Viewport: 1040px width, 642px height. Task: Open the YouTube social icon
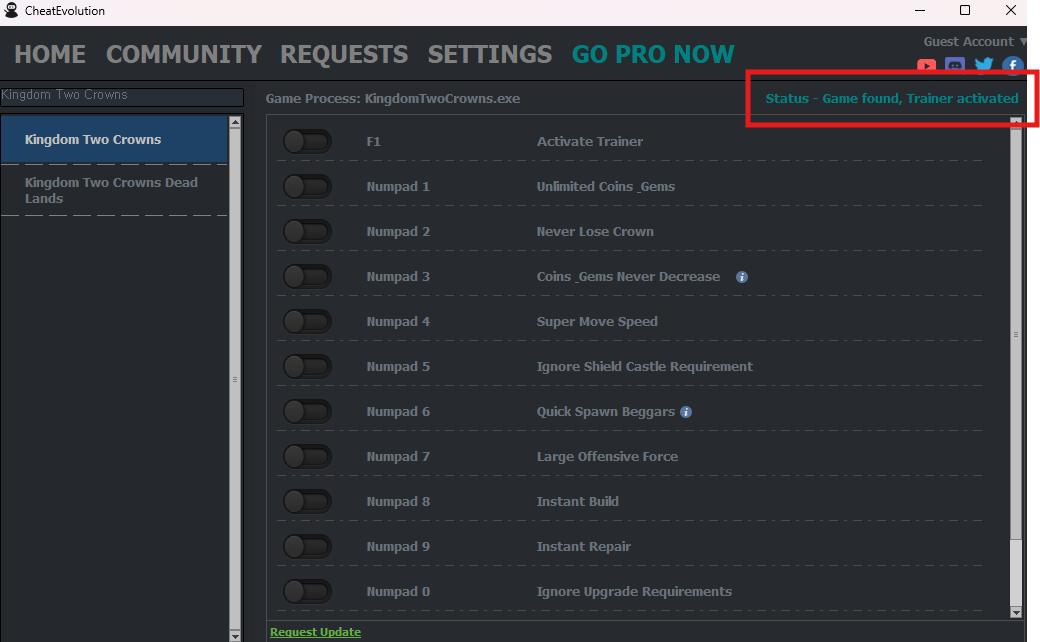pos(927,66)
